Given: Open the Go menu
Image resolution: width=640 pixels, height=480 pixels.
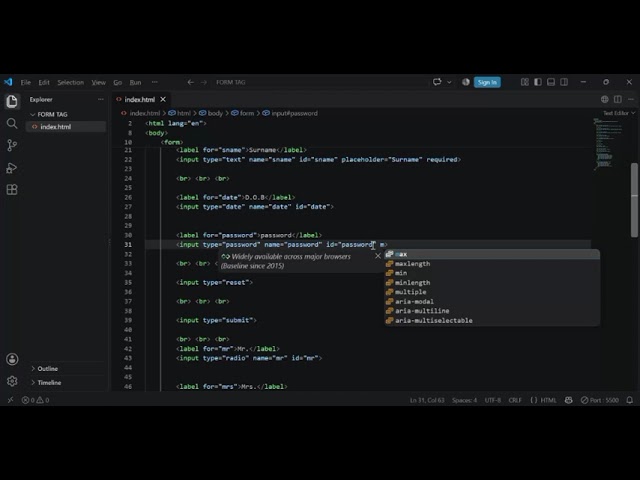Looking at the screenshot, I should [118, 82].
